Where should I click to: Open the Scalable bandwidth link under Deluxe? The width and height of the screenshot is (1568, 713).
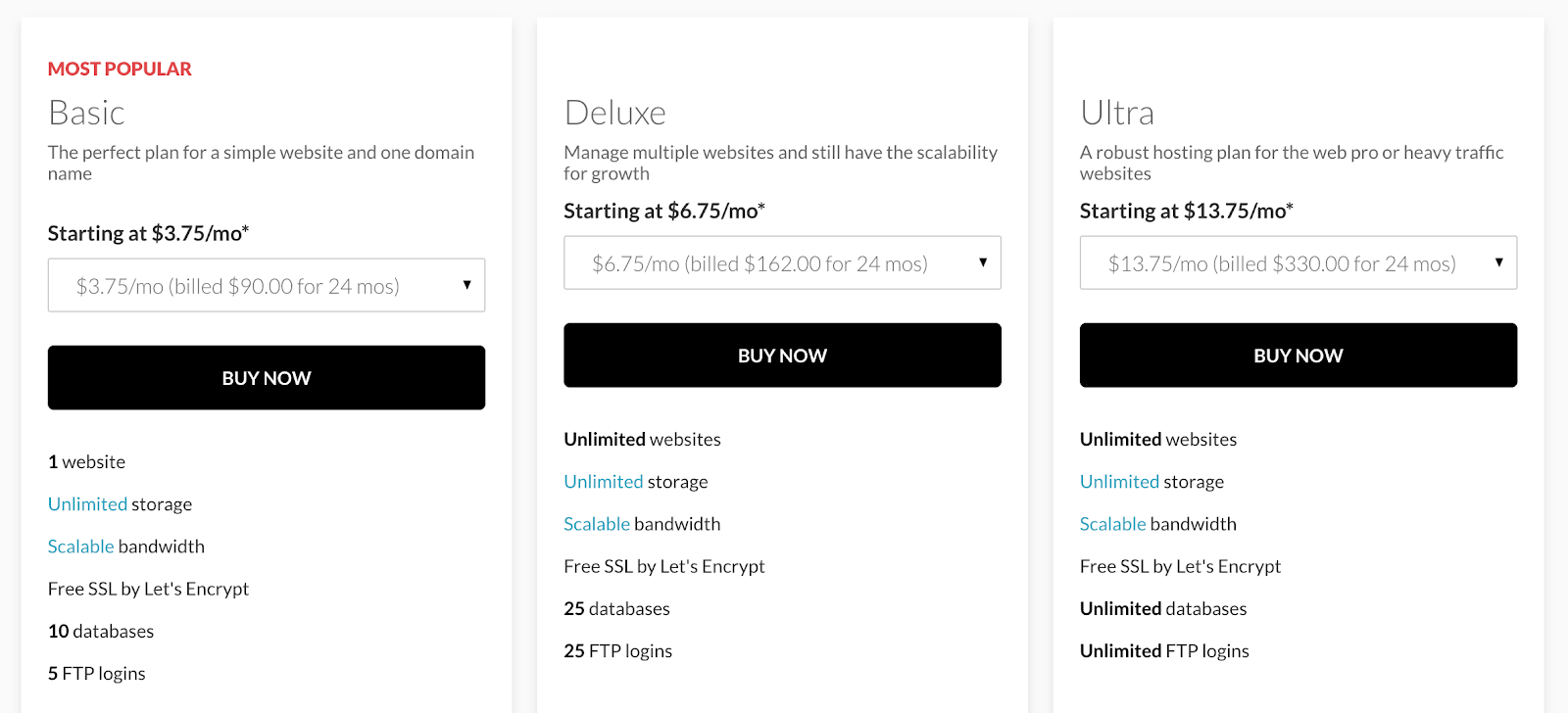click(x=596, y=524)
